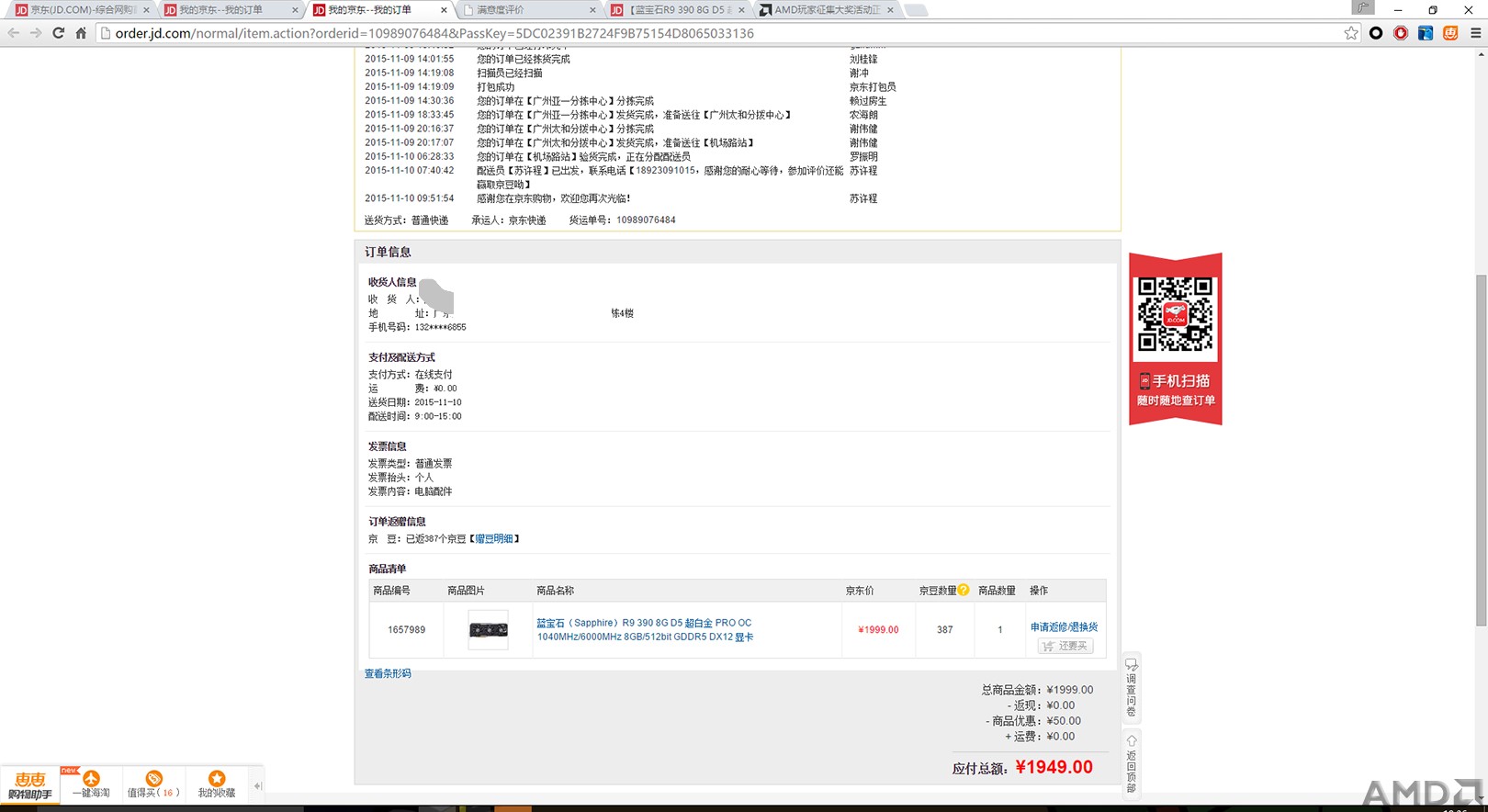This screenshot has width=1488, height=812.
Task: Switch to the 蓝宝石R9 390 8G D5 tab
Action: click(678, 10)
